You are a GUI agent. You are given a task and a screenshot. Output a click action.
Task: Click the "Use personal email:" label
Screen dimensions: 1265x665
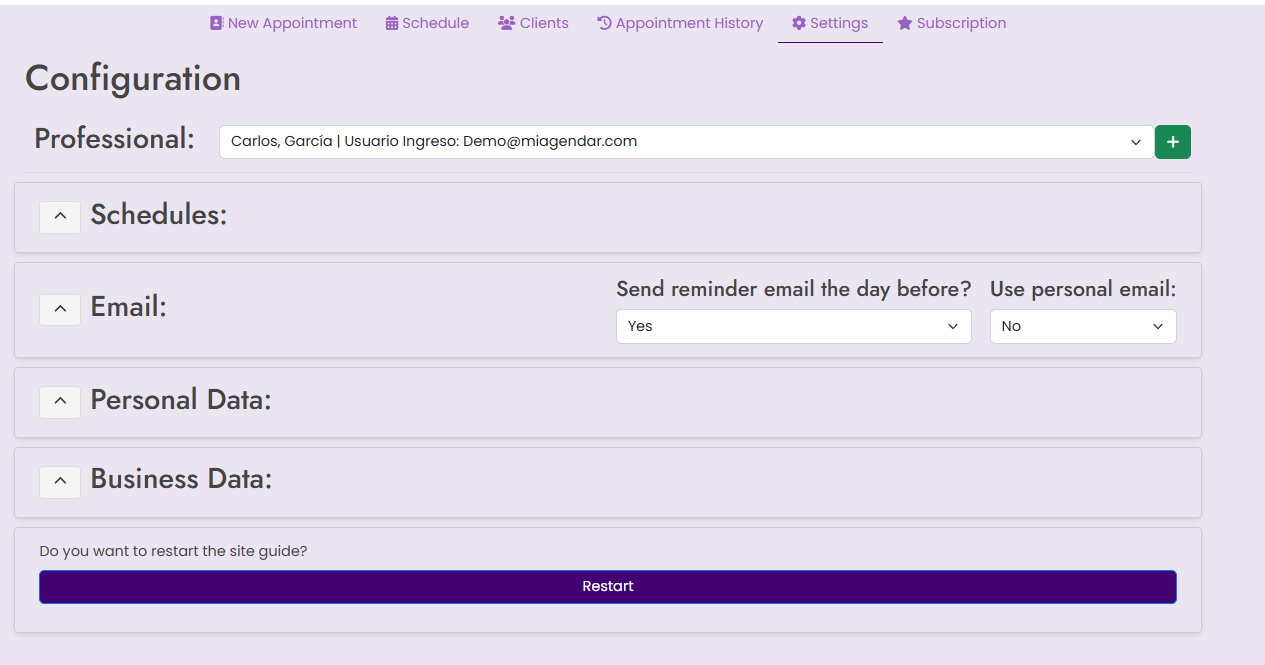pyautogui.click(x=1083, y=289)
